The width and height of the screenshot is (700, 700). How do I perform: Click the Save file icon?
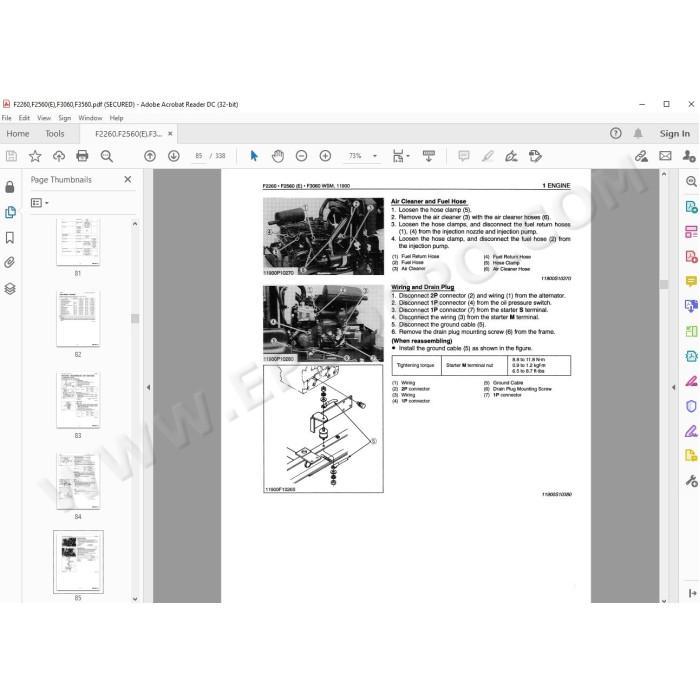(x=11, y=156)
